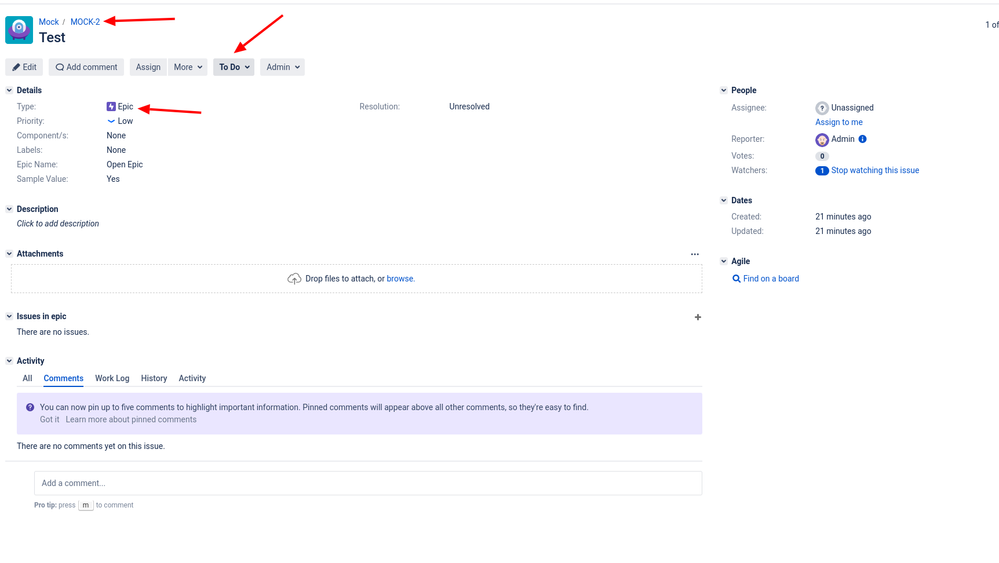Screen dimensions: 999x563
Task: Dismiss banner with Got it link
Action: point(49,420)
